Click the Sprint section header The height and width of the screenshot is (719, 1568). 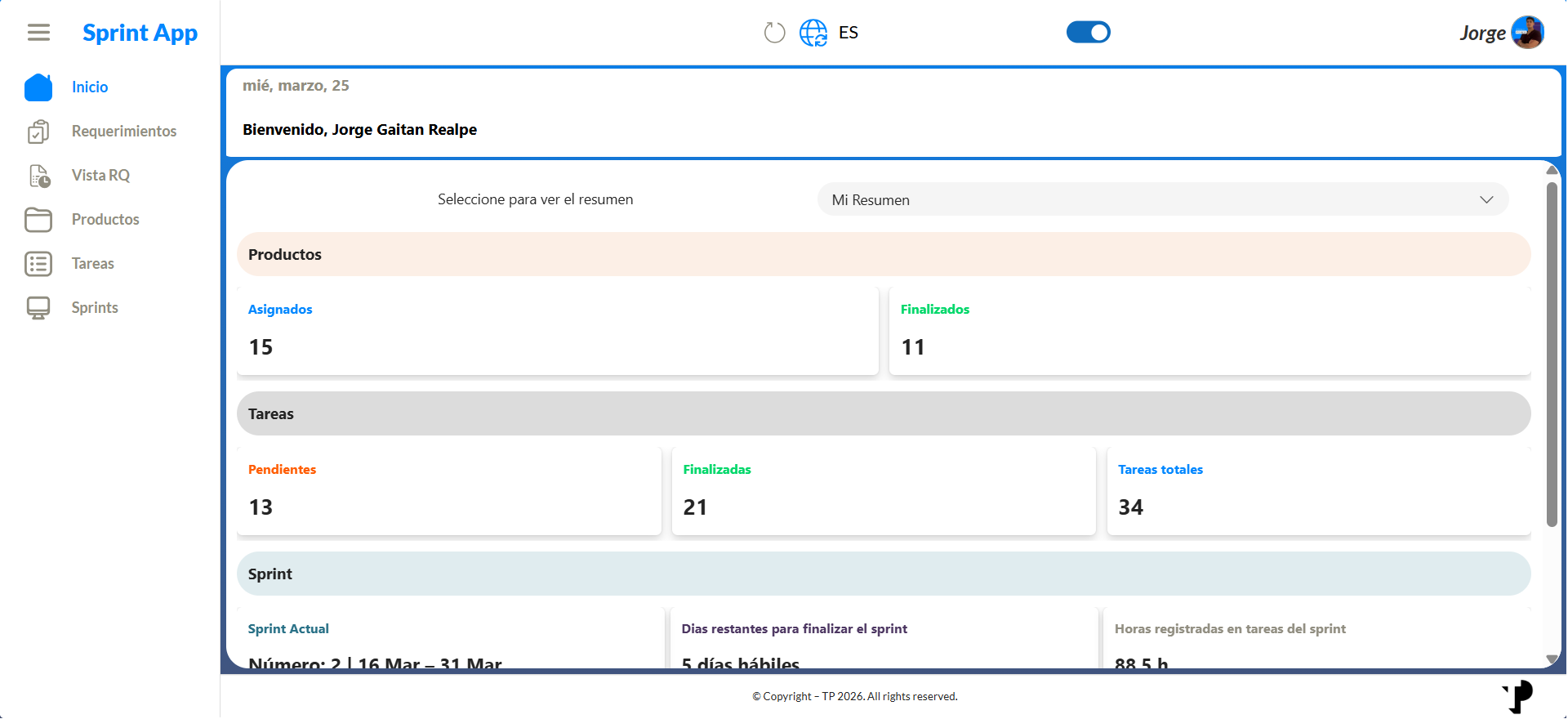[884, 574]
